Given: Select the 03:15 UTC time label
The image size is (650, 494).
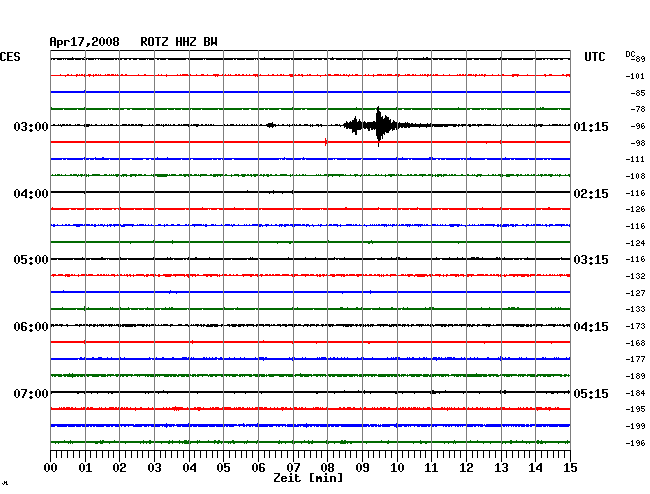Looking at the screenshot, I should pos(591,260).
